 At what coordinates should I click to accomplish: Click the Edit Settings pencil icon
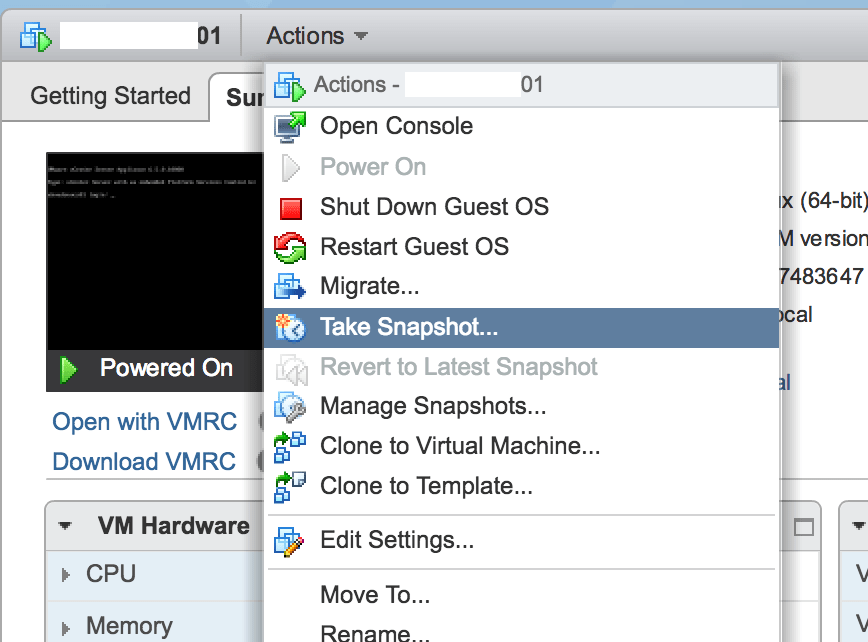pyautogui.click(x=290, y=541)
